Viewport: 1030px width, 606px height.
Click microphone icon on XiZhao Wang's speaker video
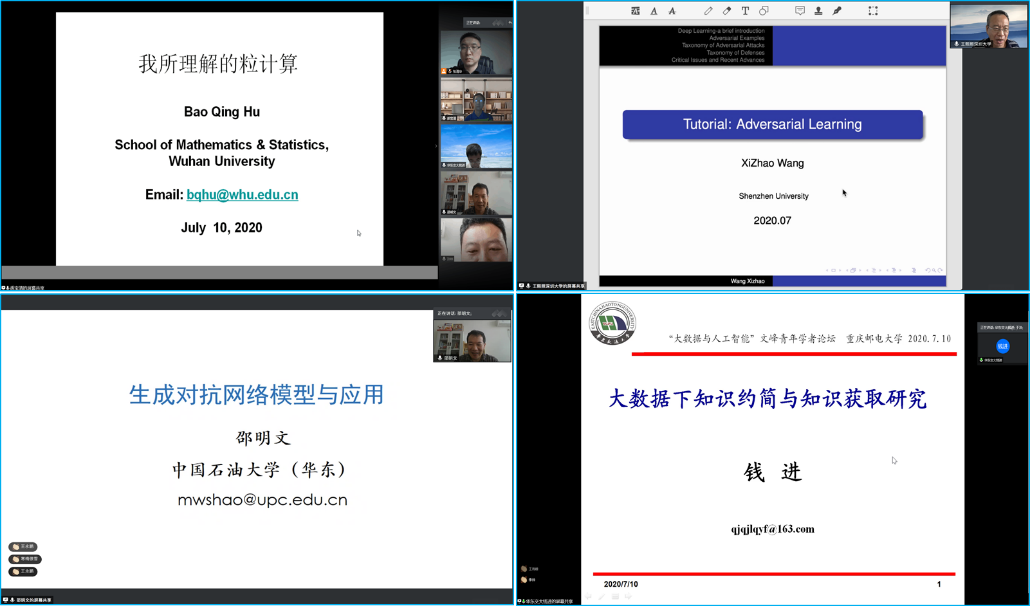point(956,44)
